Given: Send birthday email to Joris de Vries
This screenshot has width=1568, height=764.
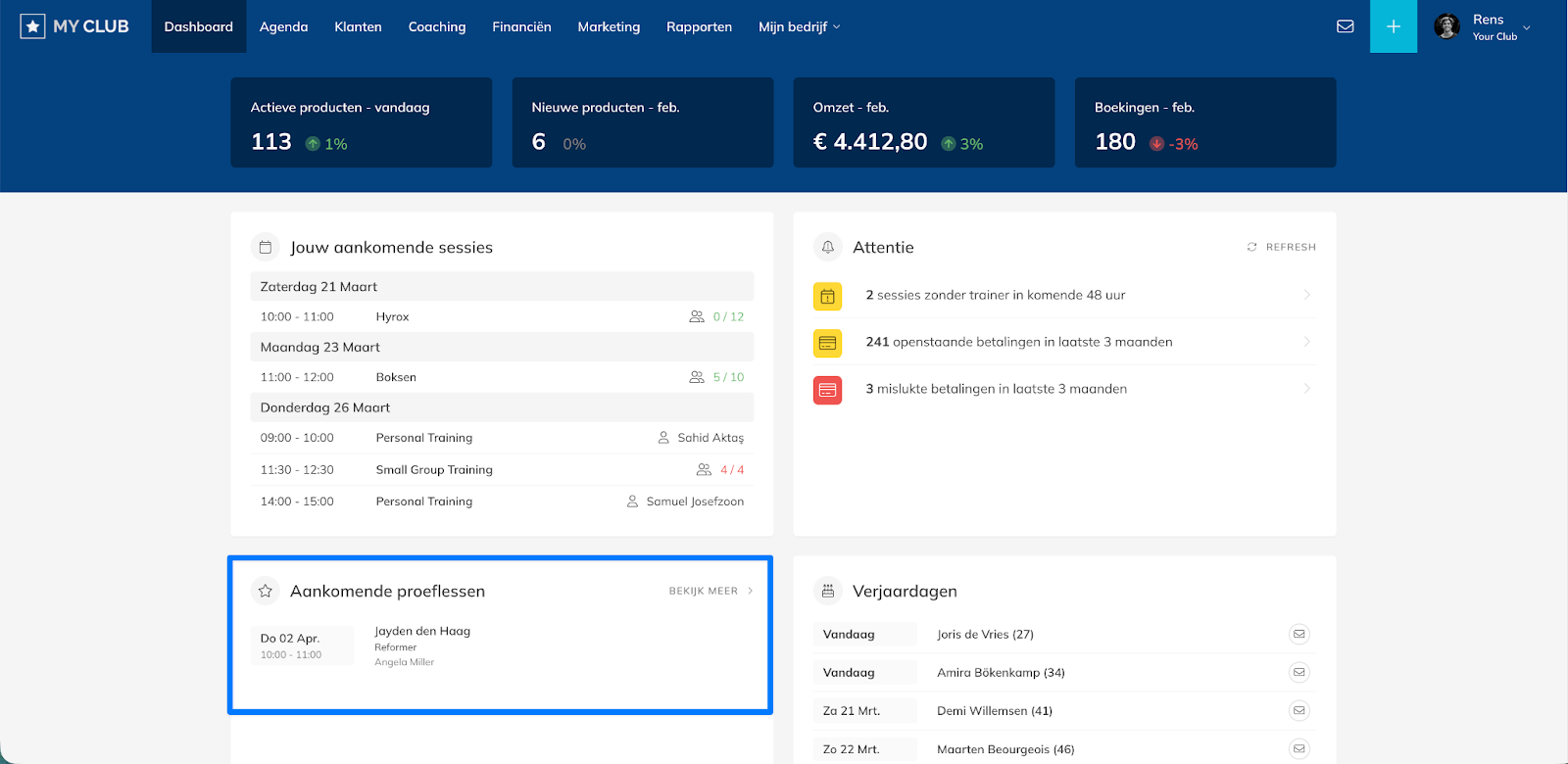Looking at the screenshot, I should pos(1298,634).
